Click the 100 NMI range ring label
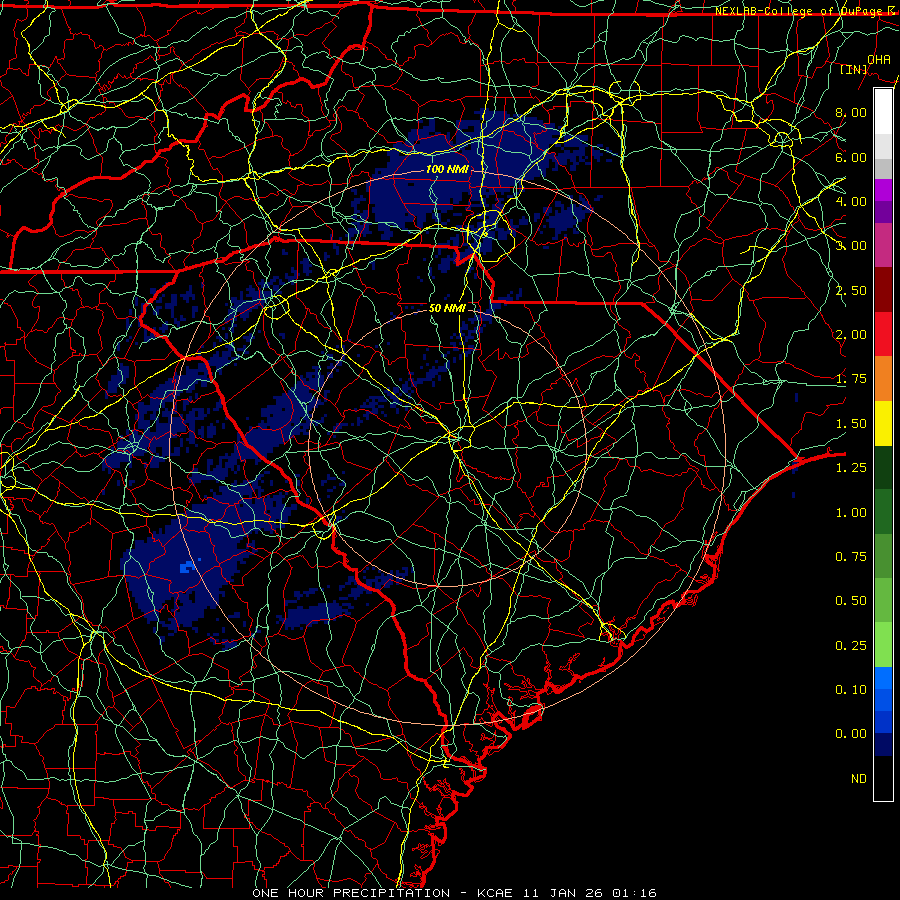The image size is (900, 900). 447,169
